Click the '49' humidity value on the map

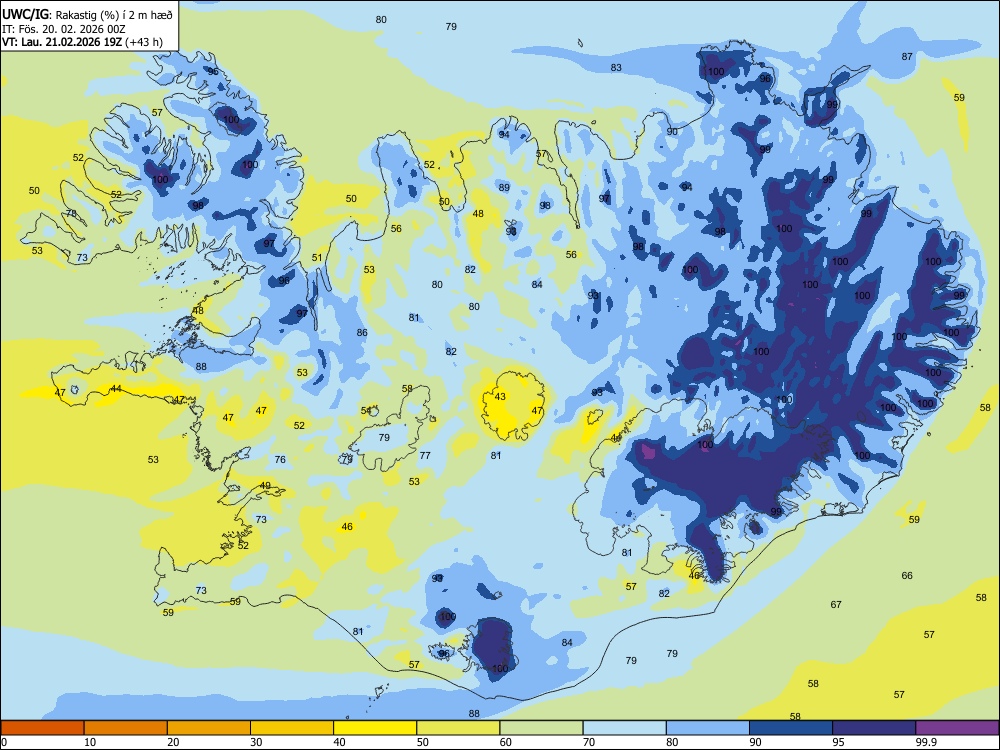click(265, 485)
